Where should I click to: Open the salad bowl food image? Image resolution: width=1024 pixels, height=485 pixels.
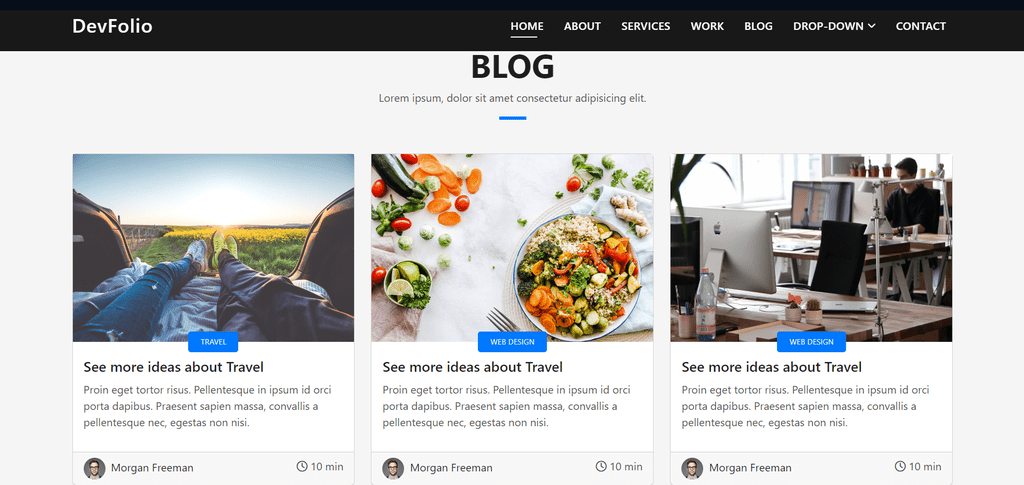pyautogui.click(x=512, y=248)
